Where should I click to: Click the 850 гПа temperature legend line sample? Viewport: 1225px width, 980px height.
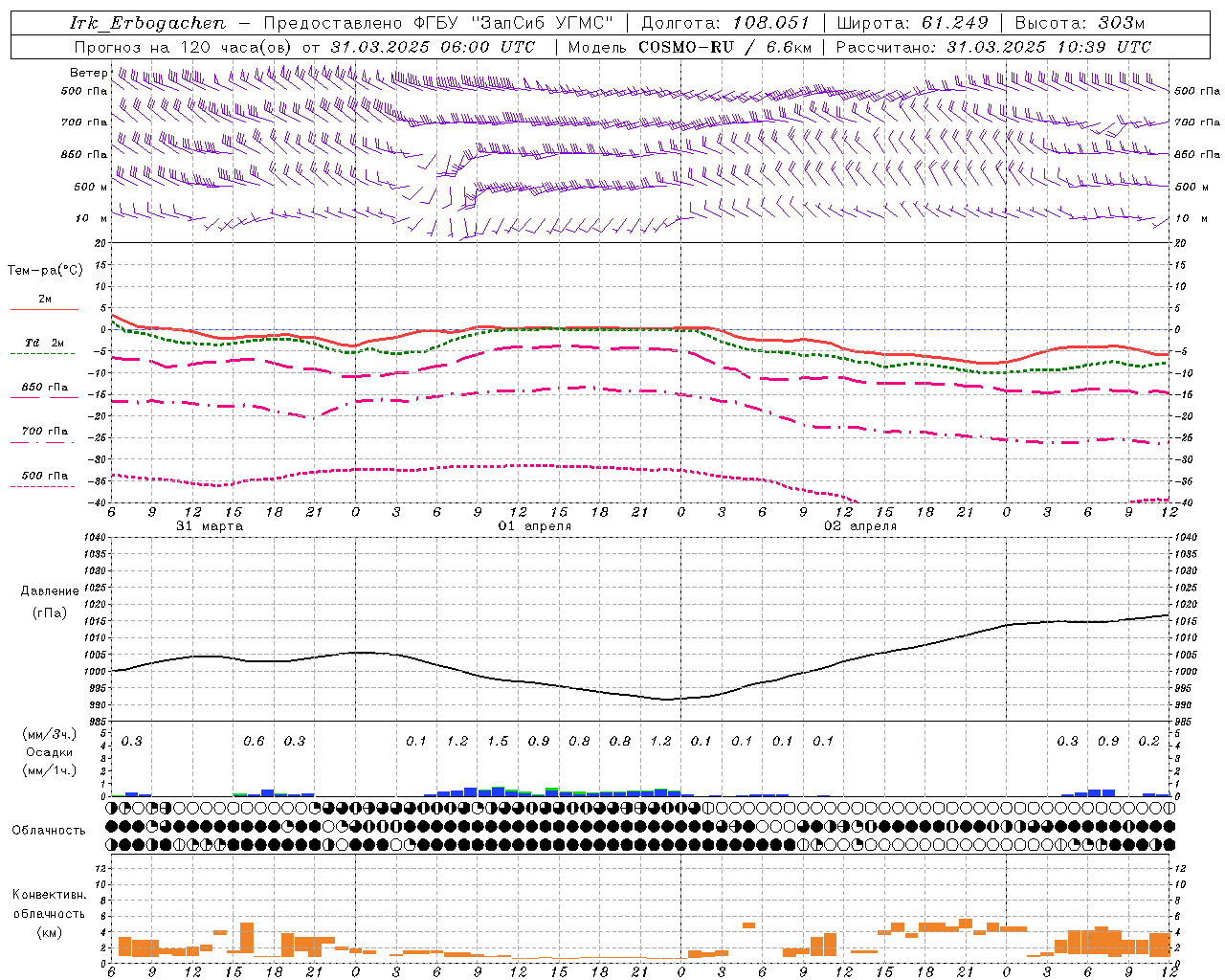pos(44,396)
